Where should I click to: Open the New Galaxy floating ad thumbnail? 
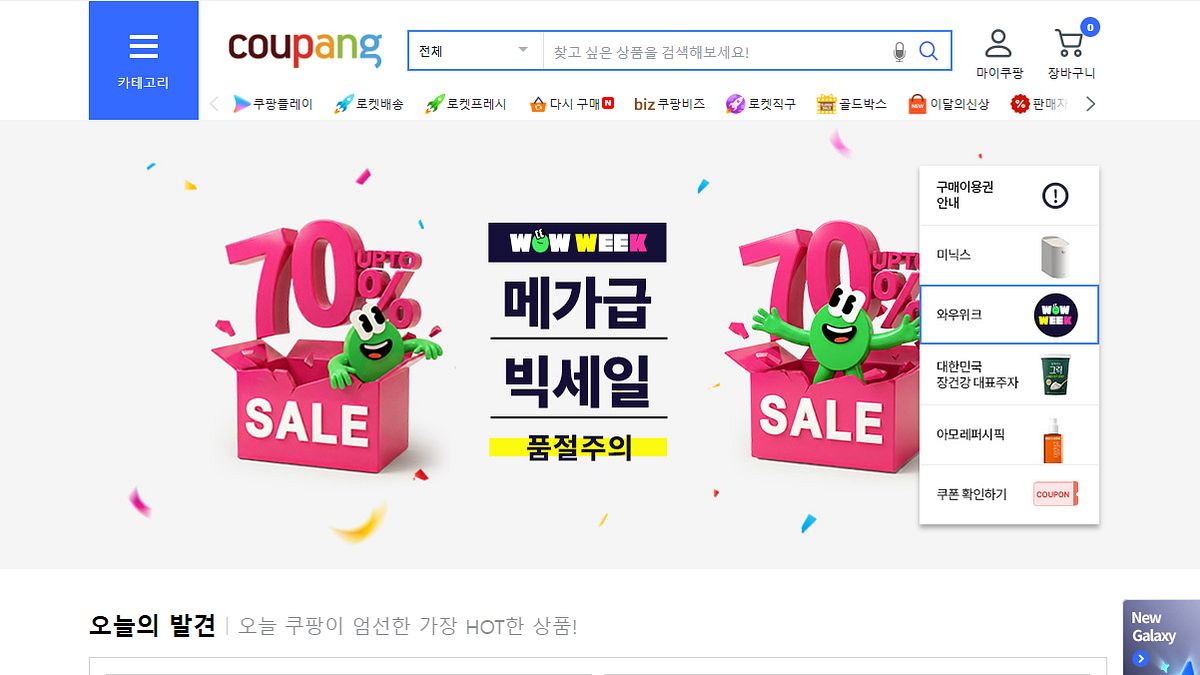click(1161, 637)
